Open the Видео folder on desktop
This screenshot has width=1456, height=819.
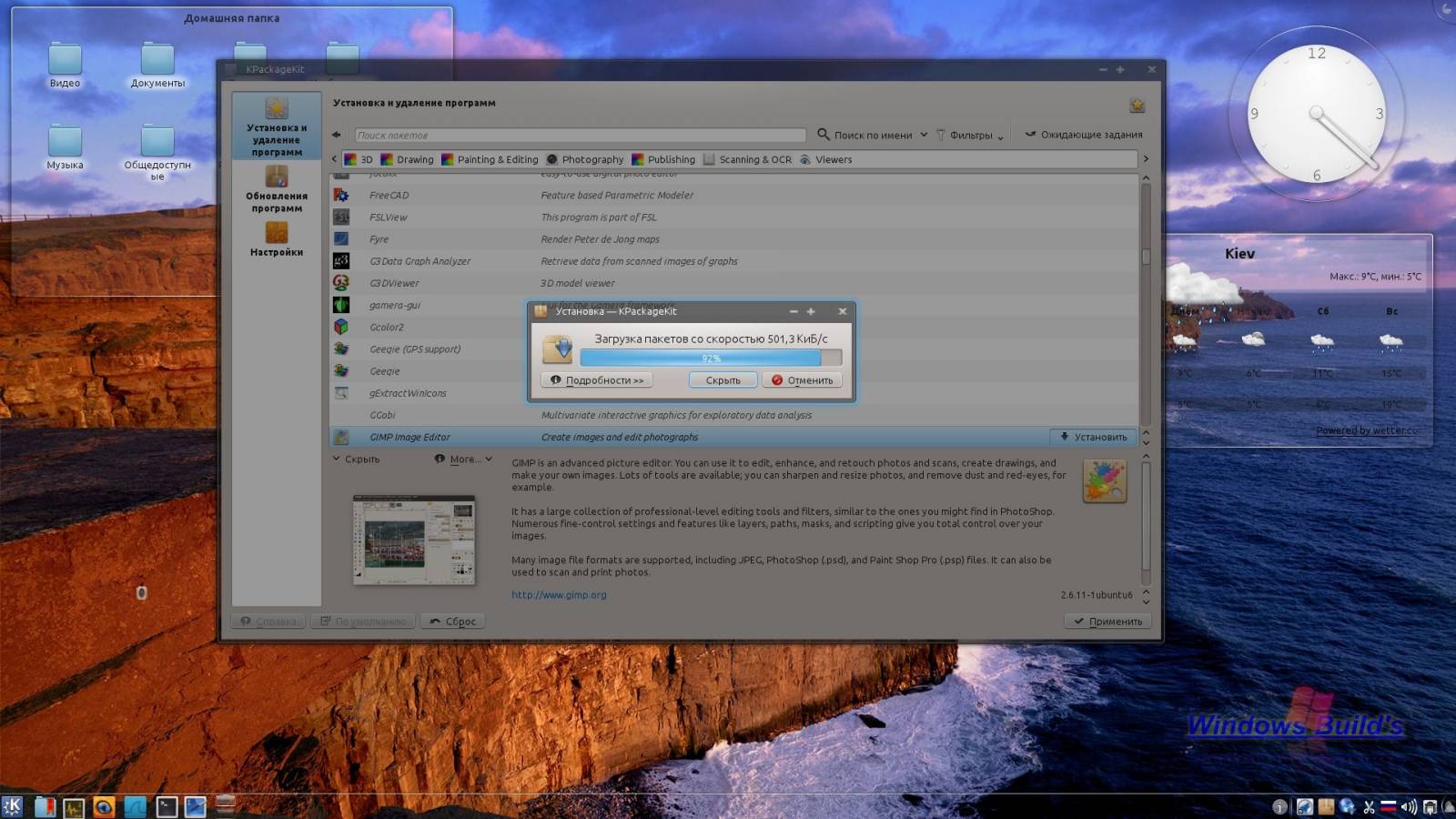(x=65, y=66)
